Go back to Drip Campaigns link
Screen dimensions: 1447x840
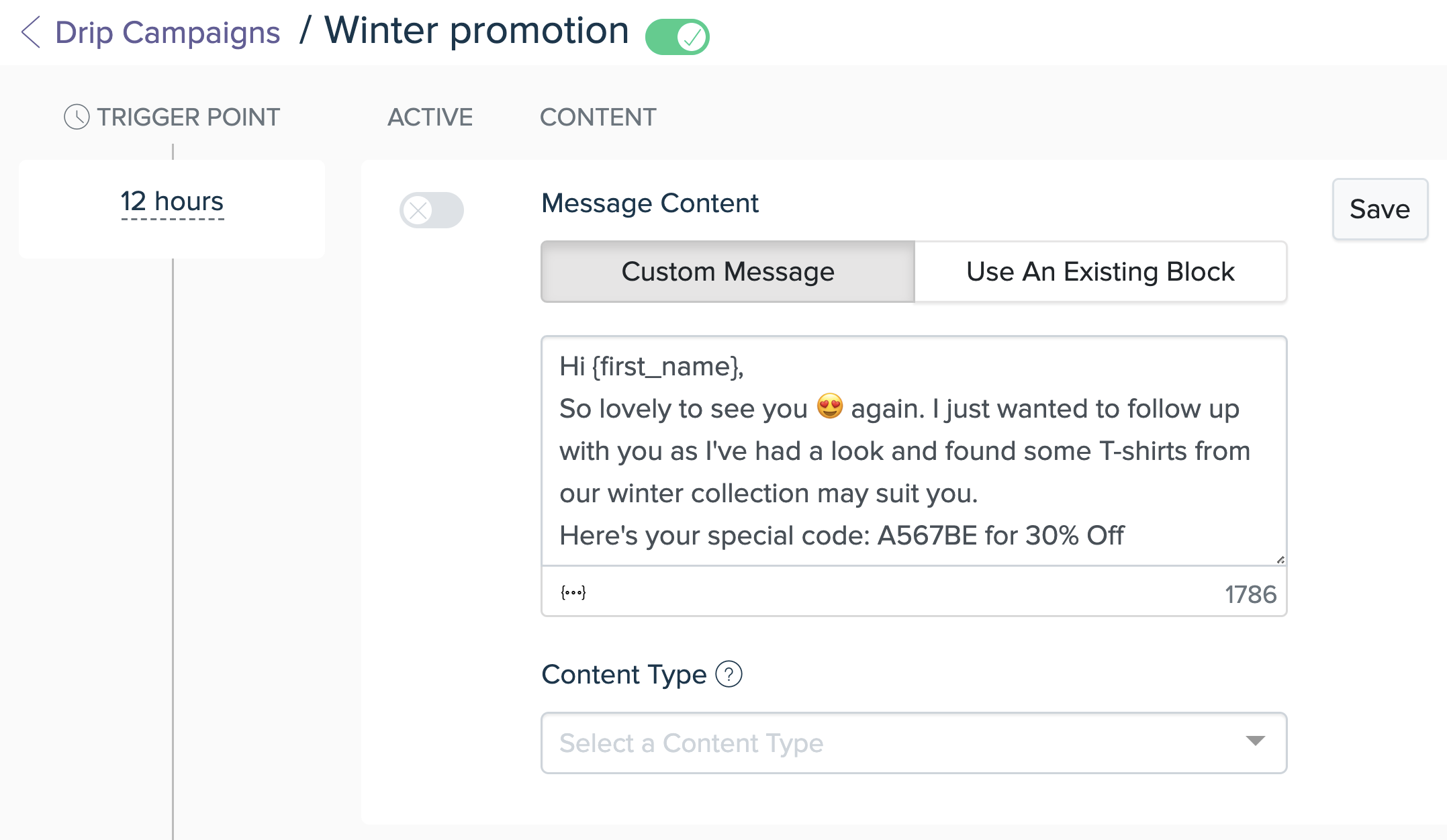coord(167,32)
